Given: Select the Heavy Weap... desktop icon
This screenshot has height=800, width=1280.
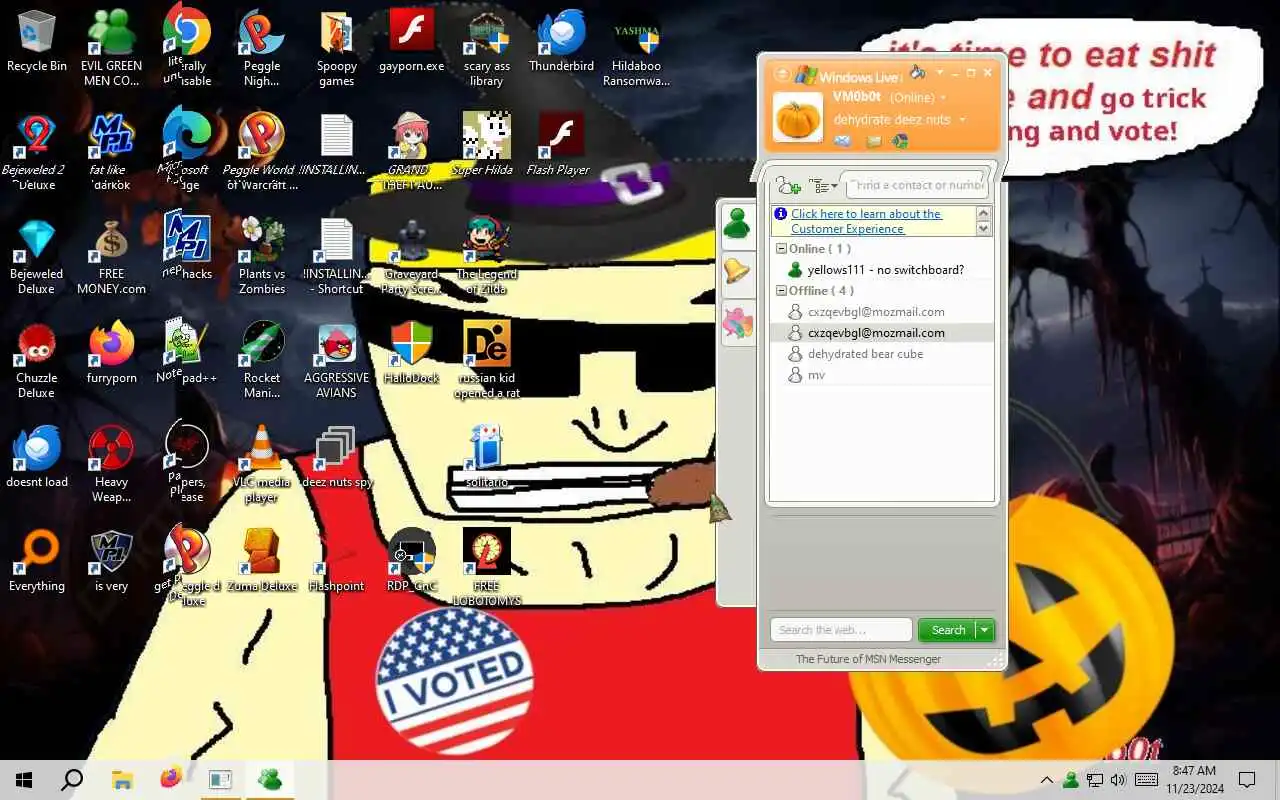Looking at the screenshot, I should pyautogui.click(x=111, y=463).
